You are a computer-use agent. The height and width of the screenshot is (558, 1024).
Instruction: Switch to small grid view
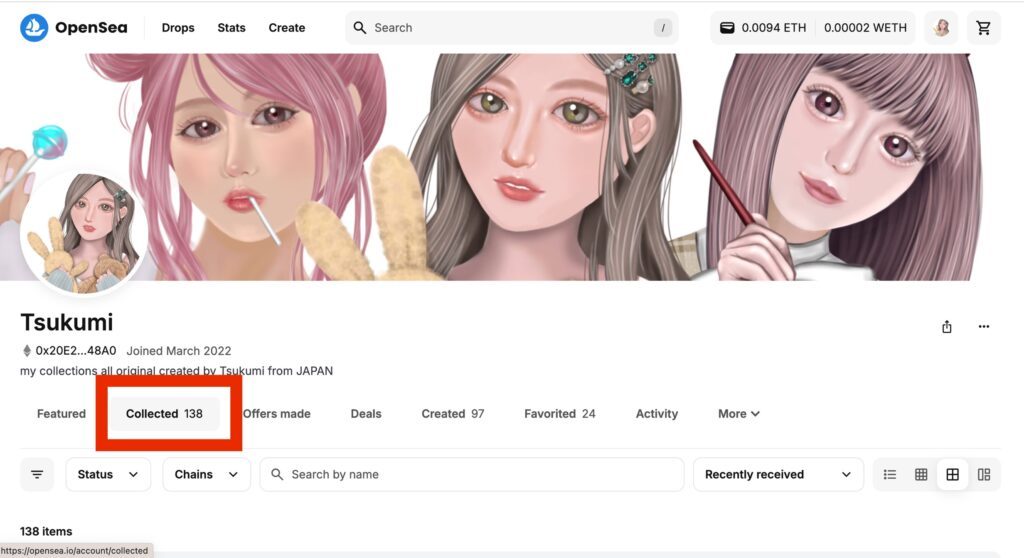tap(921, 474)
